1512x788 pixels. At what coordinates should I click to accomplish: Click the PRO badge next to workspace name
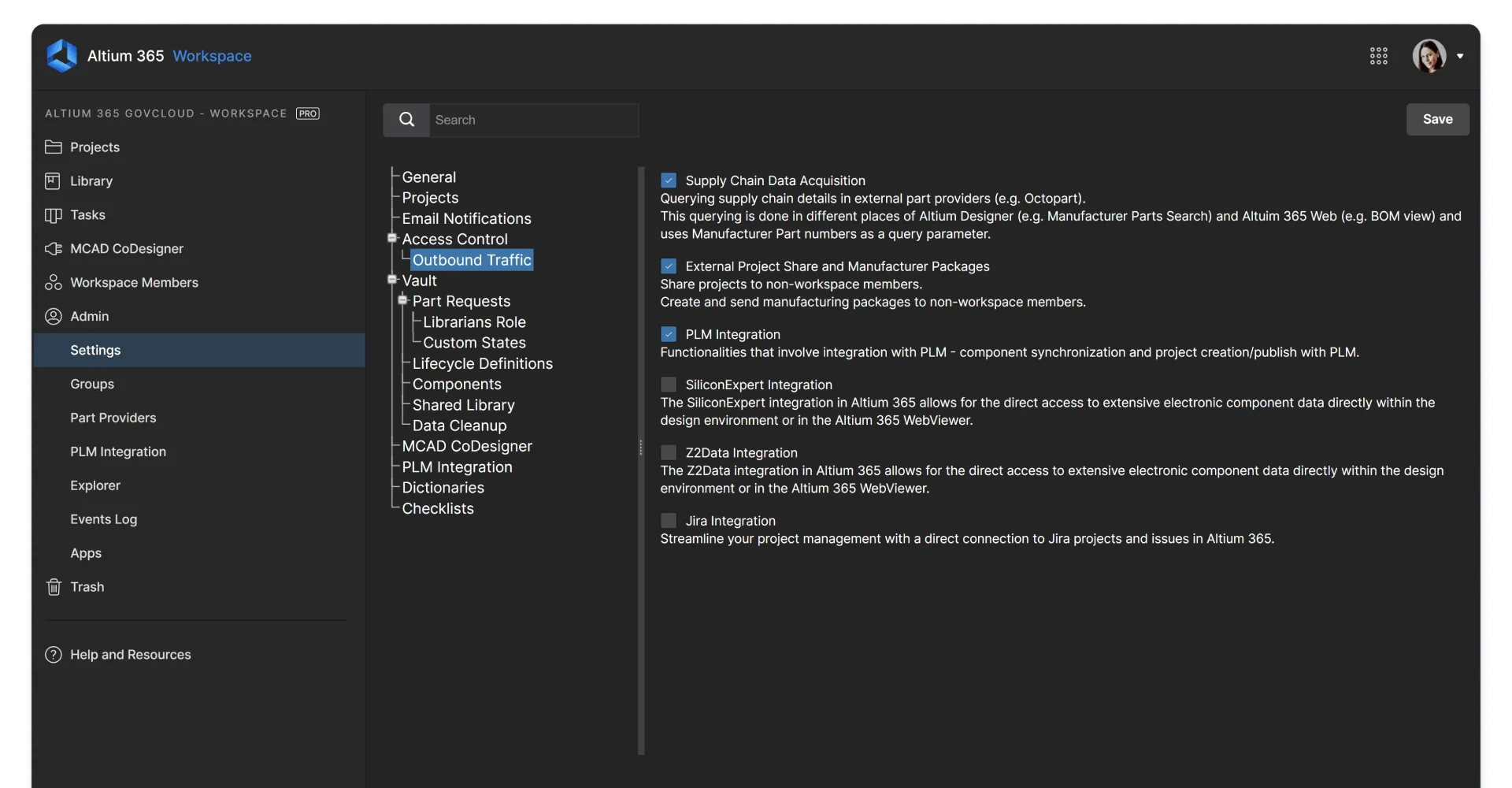[308, 113]
